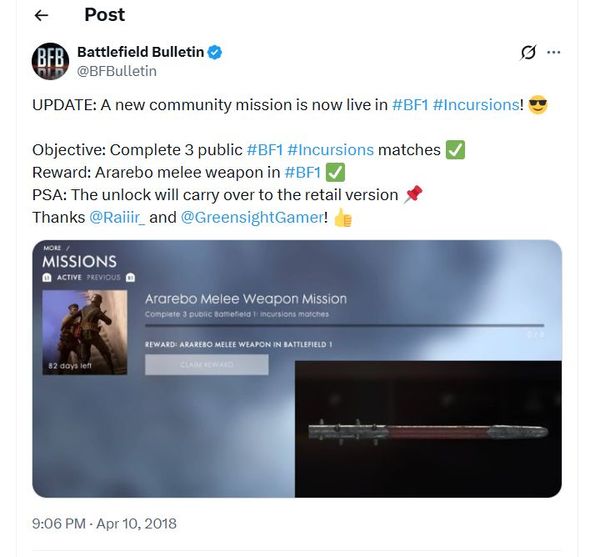Select the ACTIVE missions tab
Image resolution: width=600 pixels, height=557 pixels.
point(69,277)
